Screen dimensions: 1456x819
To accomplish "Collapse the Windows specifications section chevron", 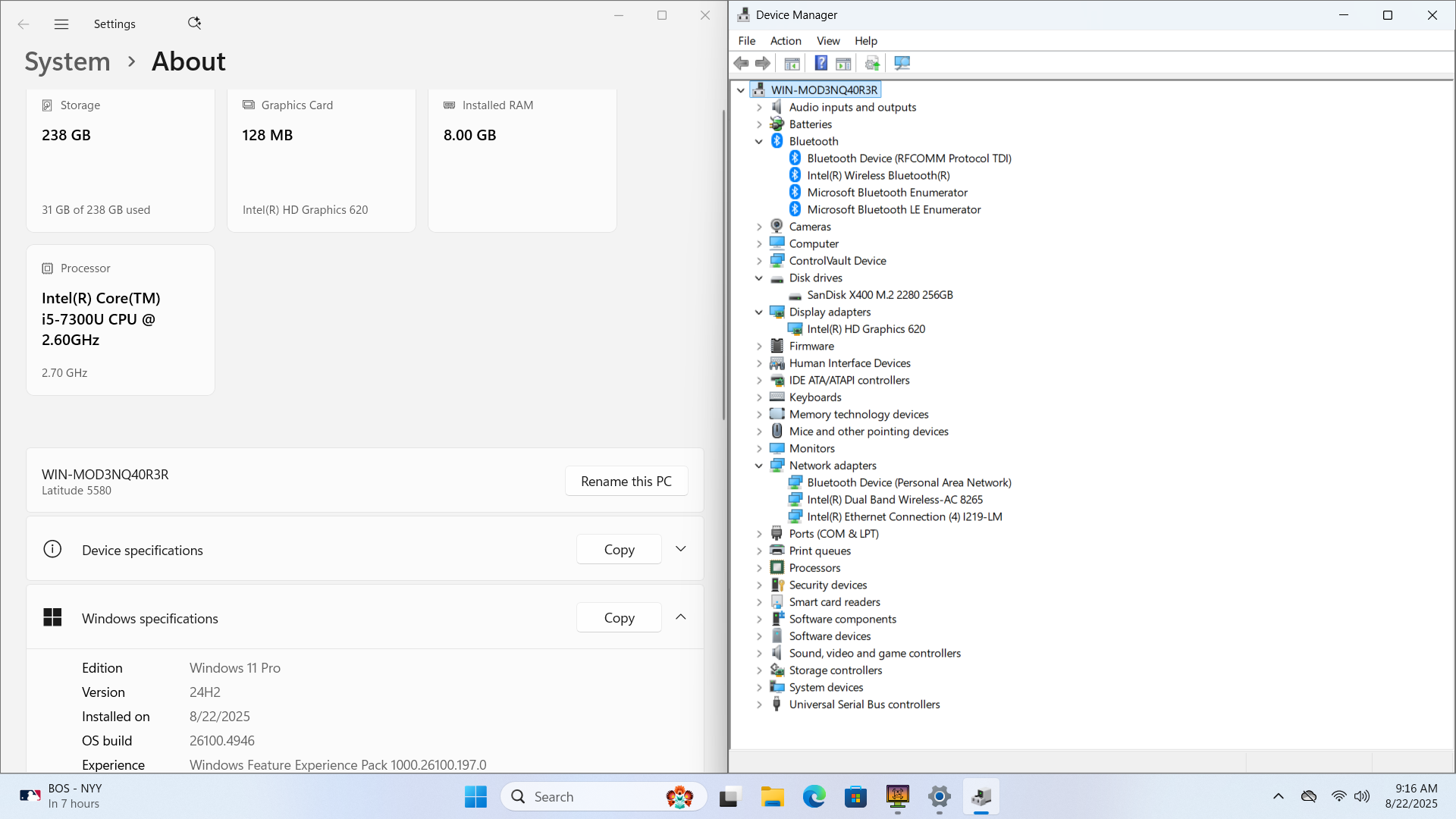I will [680, 617].
